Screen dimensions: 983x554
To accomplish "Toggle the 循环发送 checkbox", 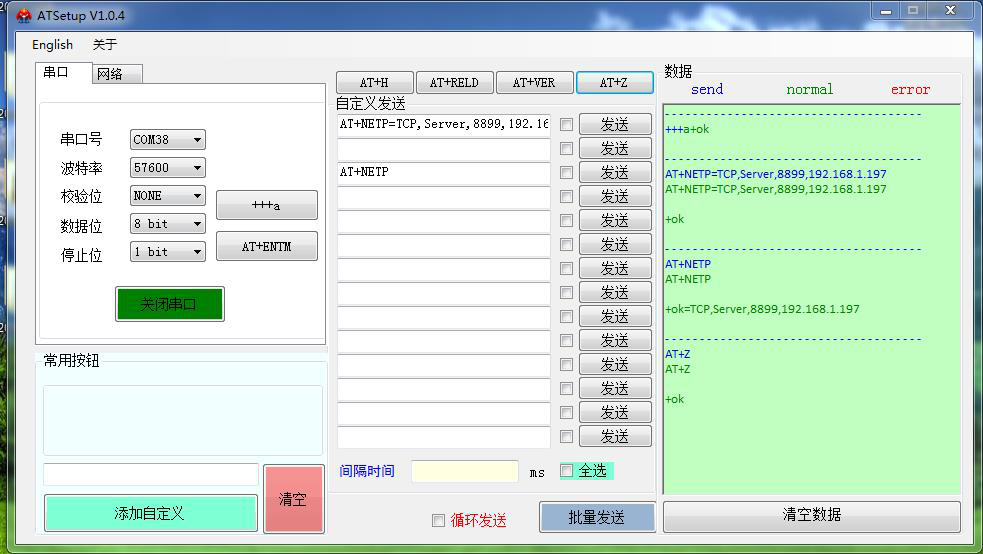I will (x=438, y=520).
